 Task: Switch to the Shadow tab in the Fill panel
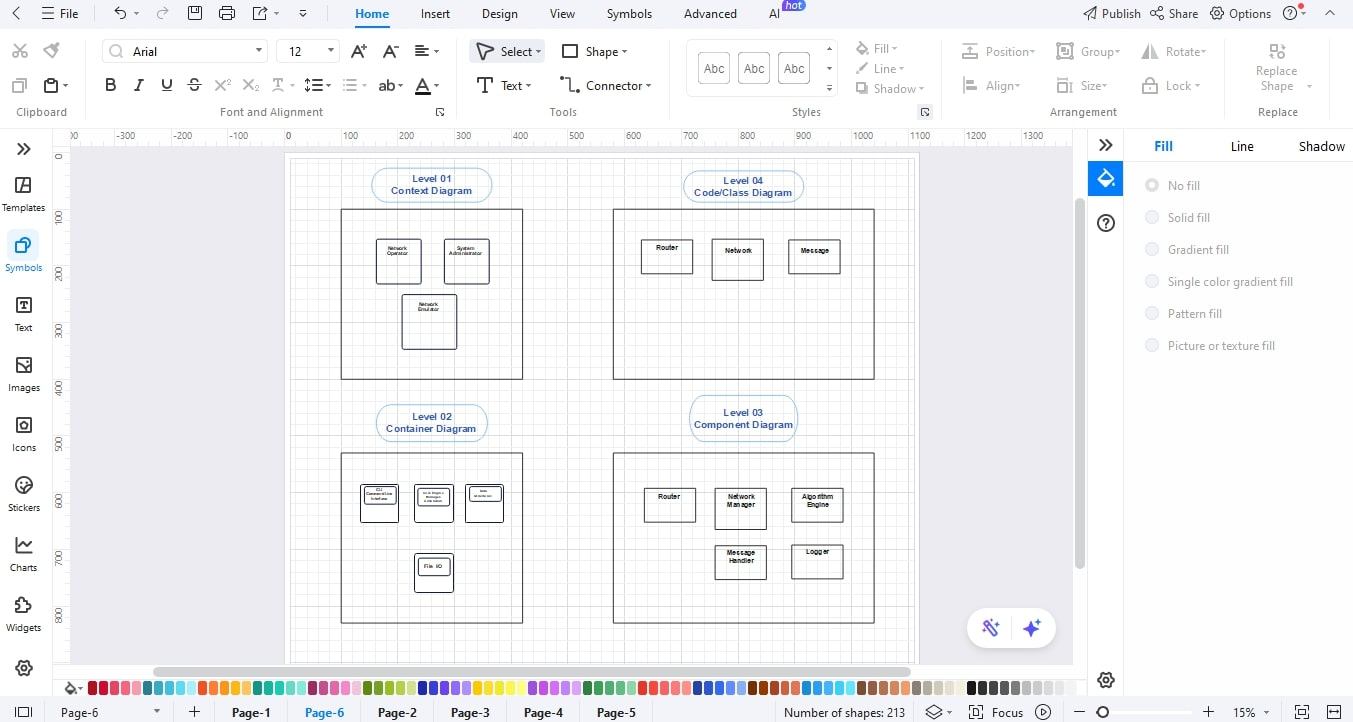click(x=1320, y=145)
